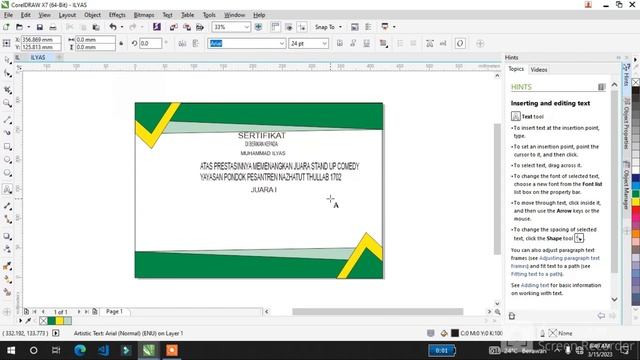Screen dimensions: 640x360
Task: Select the Zoom tool in toolbox
Action: [x=7, y=103]
